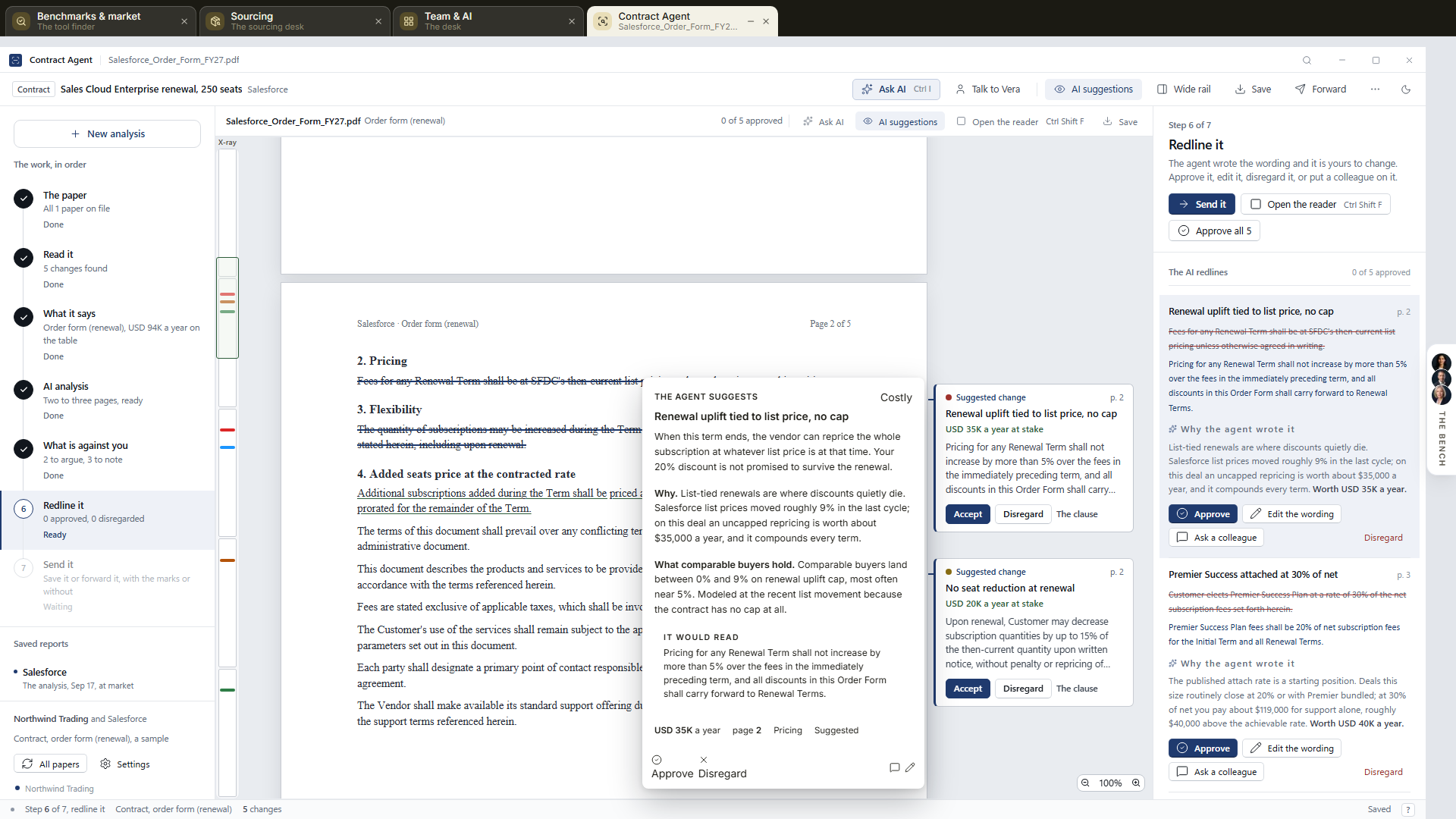The image size is (1456, 819).
Task: Close the Sourcing tab
Action: (378, 21)
